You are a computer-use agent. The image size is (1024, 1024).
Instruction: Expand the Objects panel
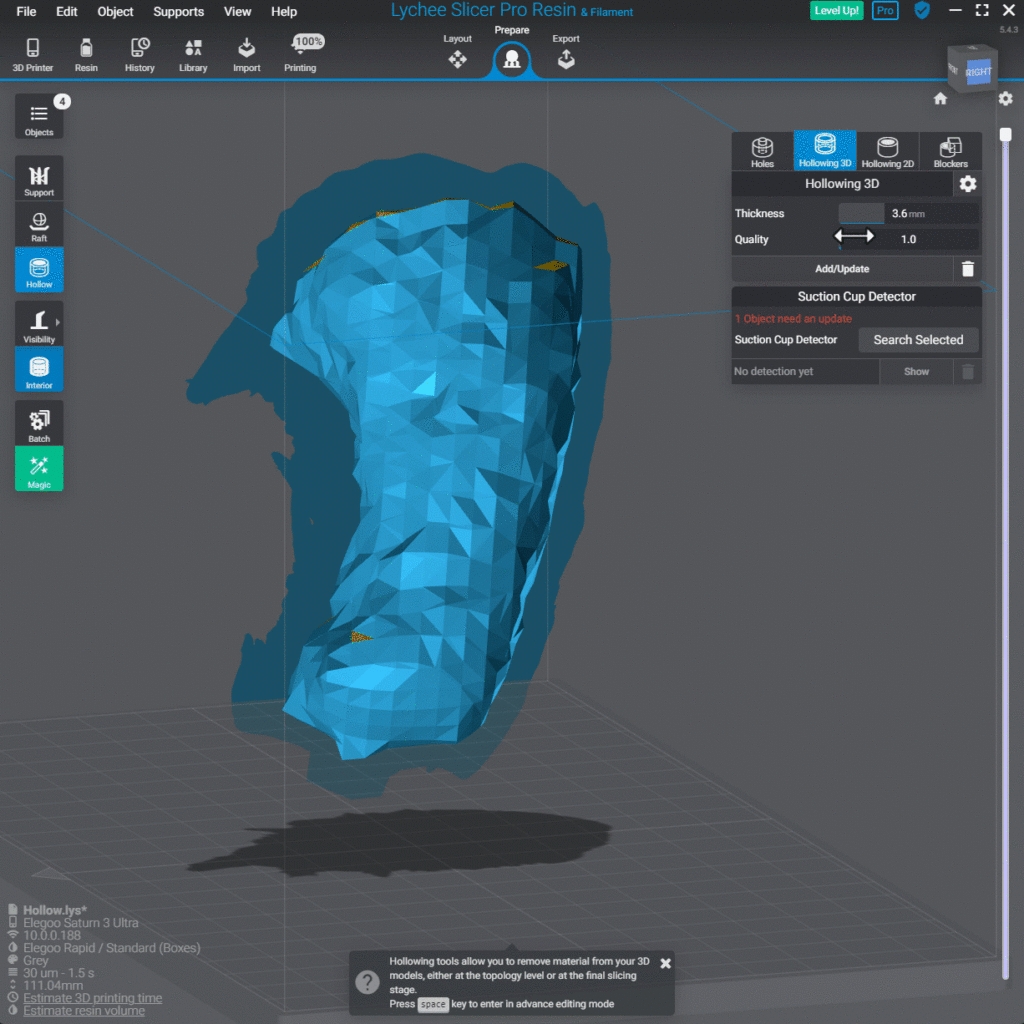38,117
